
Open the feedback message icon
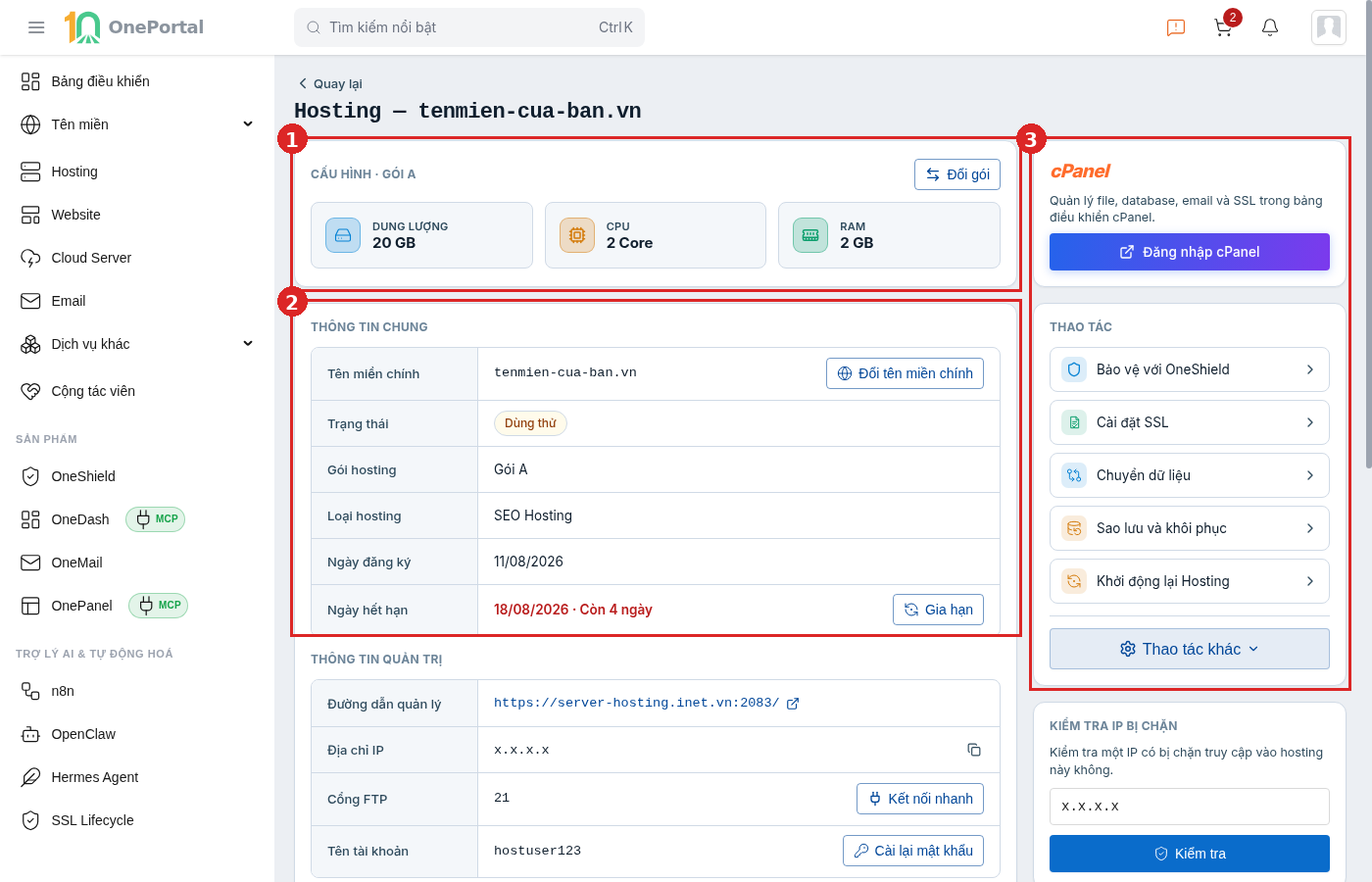pyautogui.click(x=1176, y=27)
